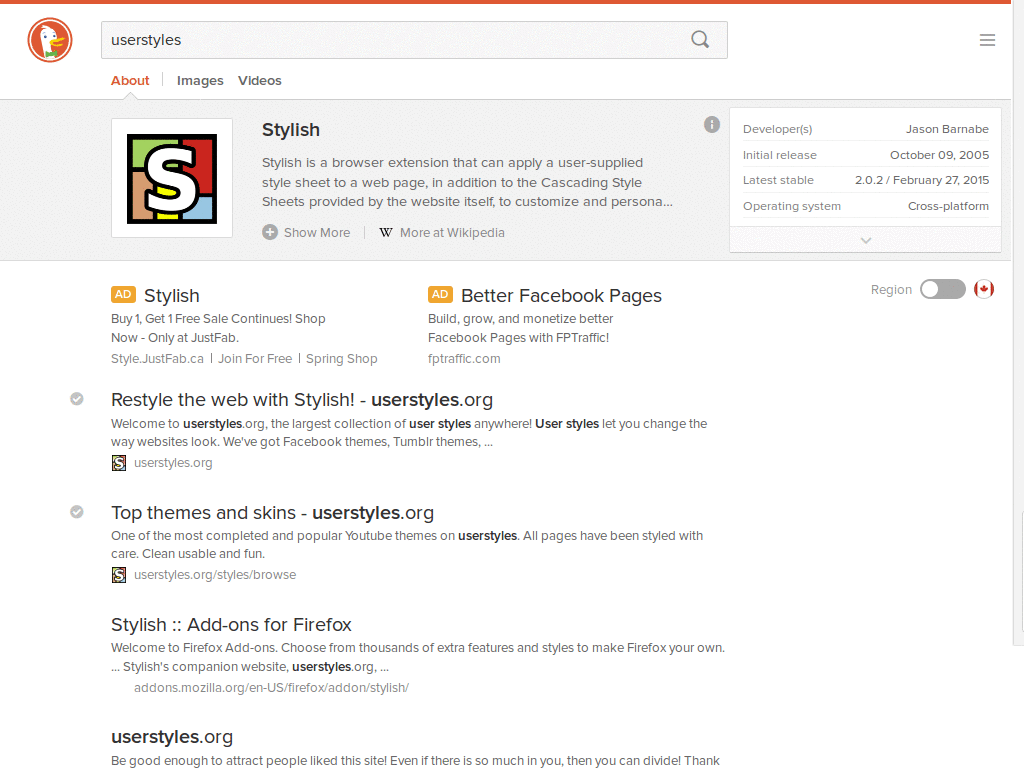Click the checkmark badge beside the Restyle result
This screenshot has height=768, width=1024.
tap(77, 399)
